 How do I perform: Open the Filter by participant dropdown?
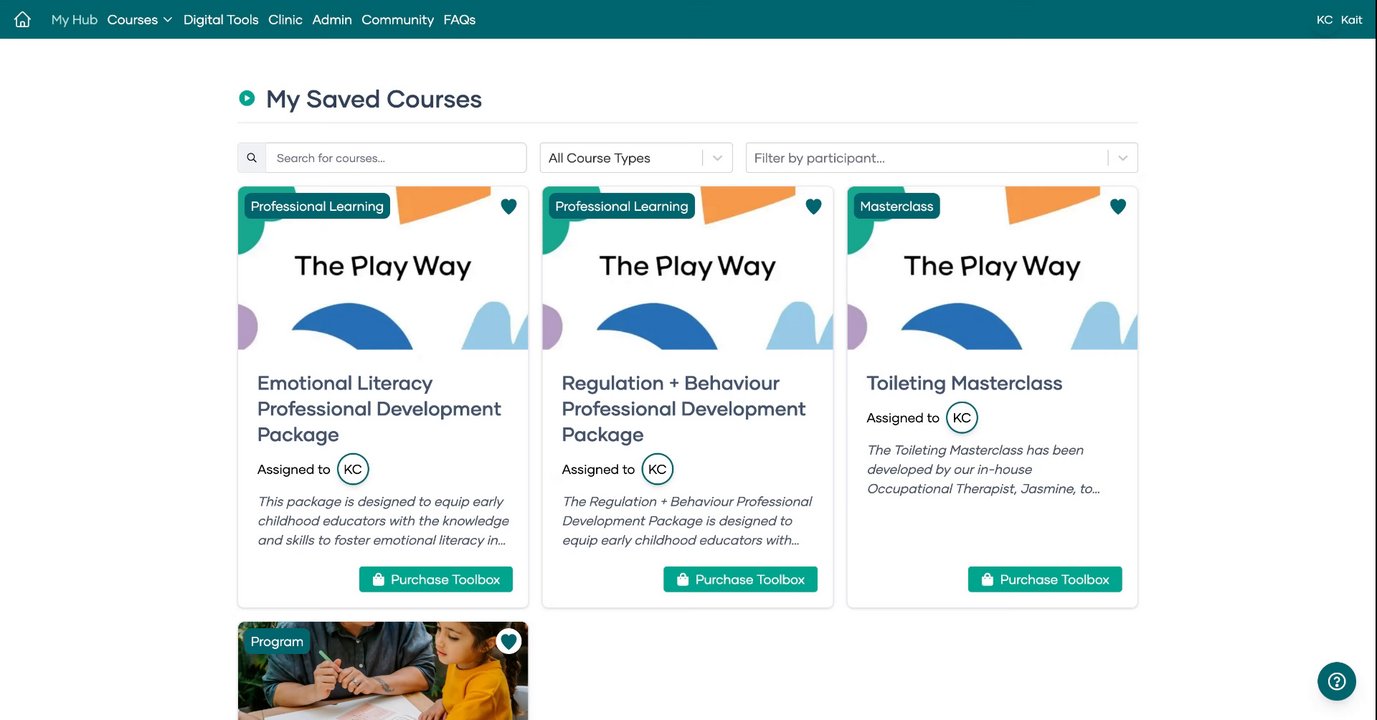(941, 158)
